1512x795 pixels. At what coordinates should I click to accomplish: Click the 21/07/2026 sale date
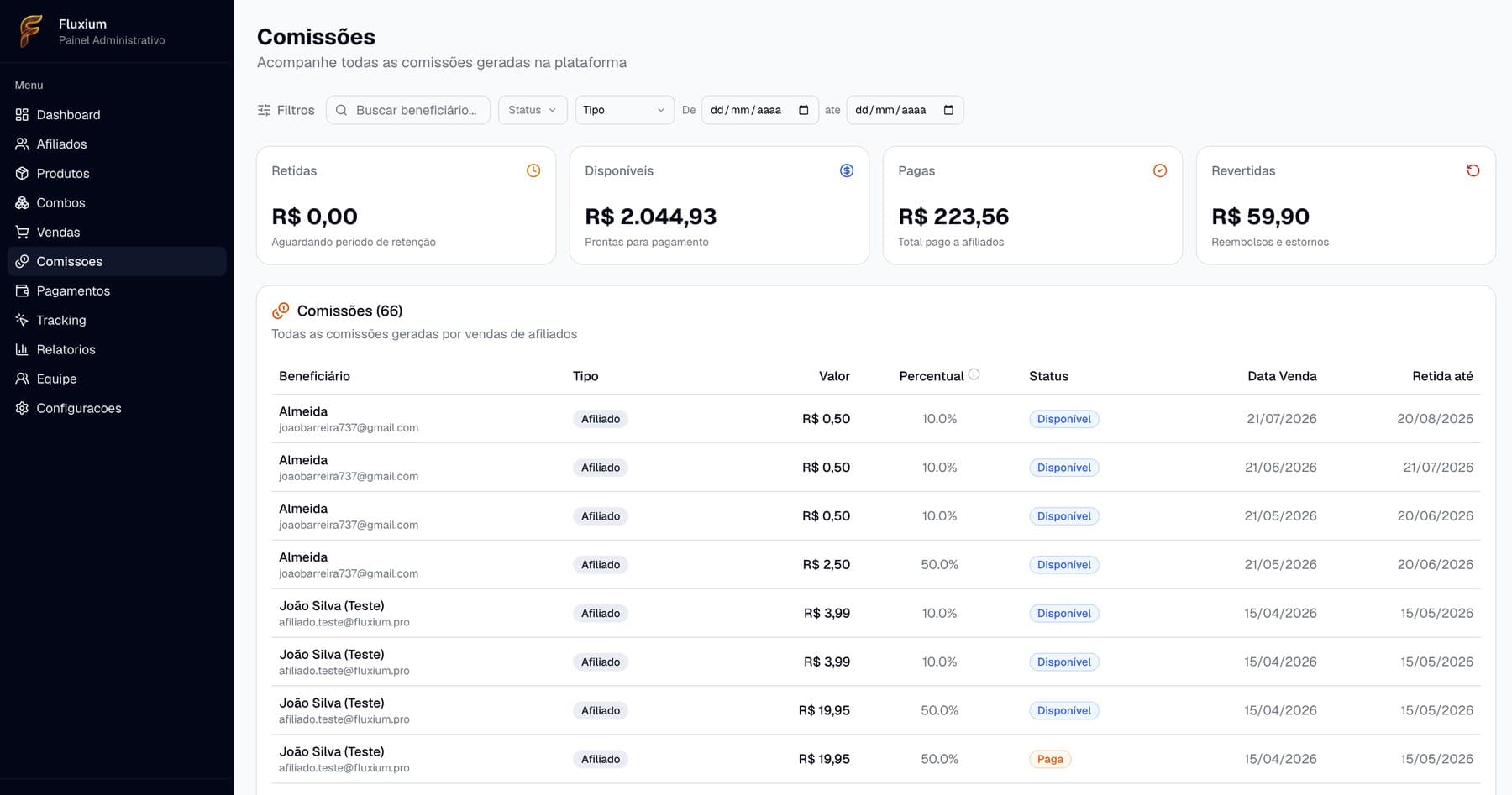pos(1282,419)
